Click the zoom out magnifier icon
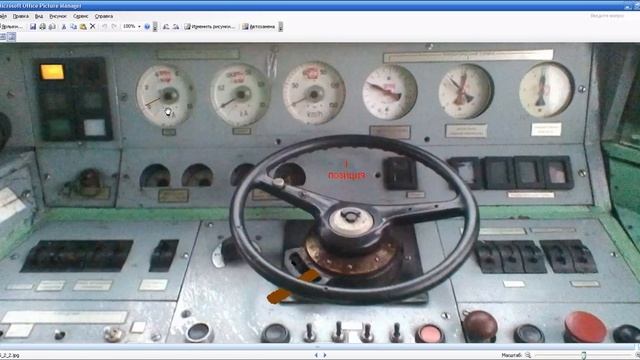Viewport: 640px width, 360px height. click(x=528, y=355)
